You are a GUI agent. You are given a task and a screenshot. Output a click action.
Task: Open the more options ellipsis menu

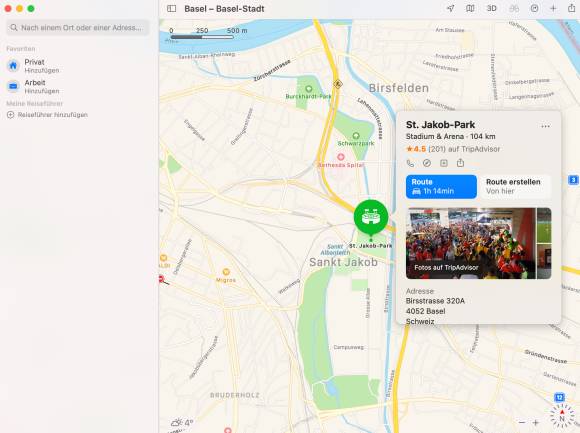[x=545, y=126]
